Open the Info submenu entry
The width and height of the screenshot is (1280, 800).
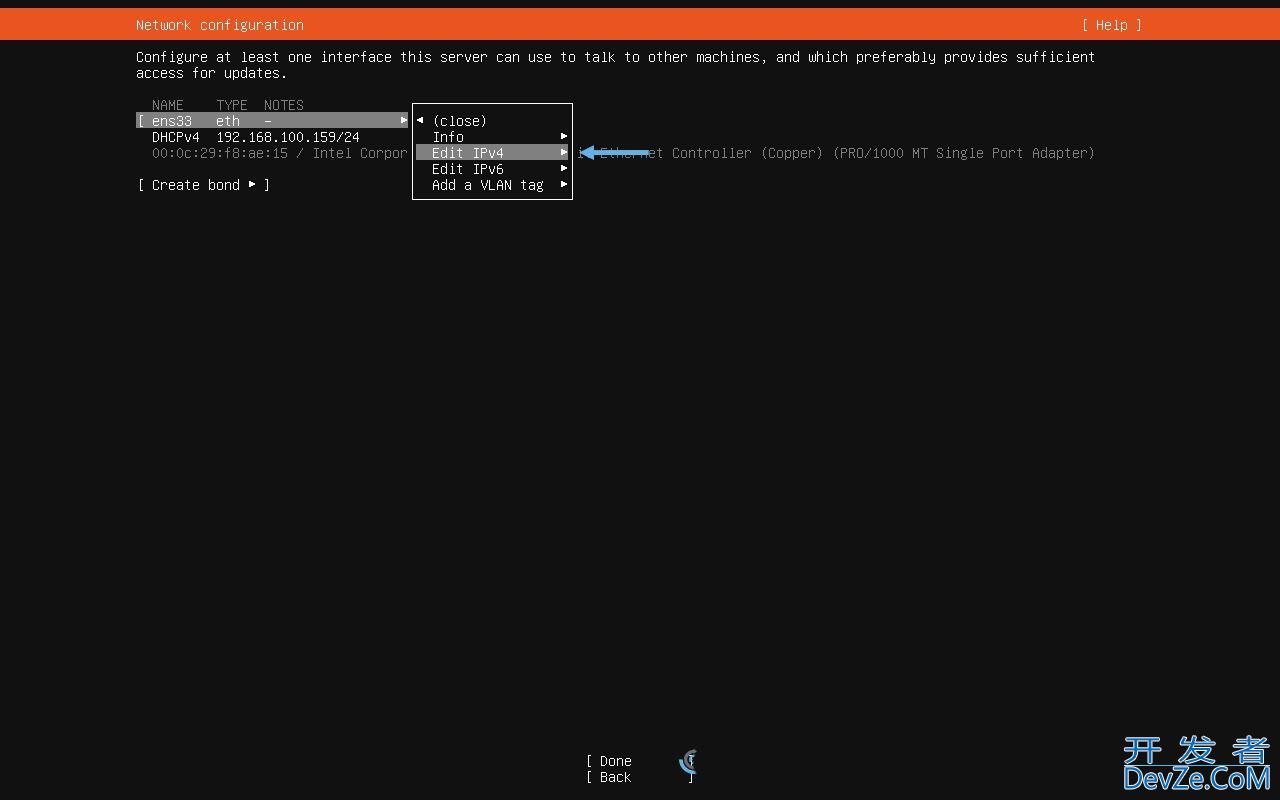point(492,137)
